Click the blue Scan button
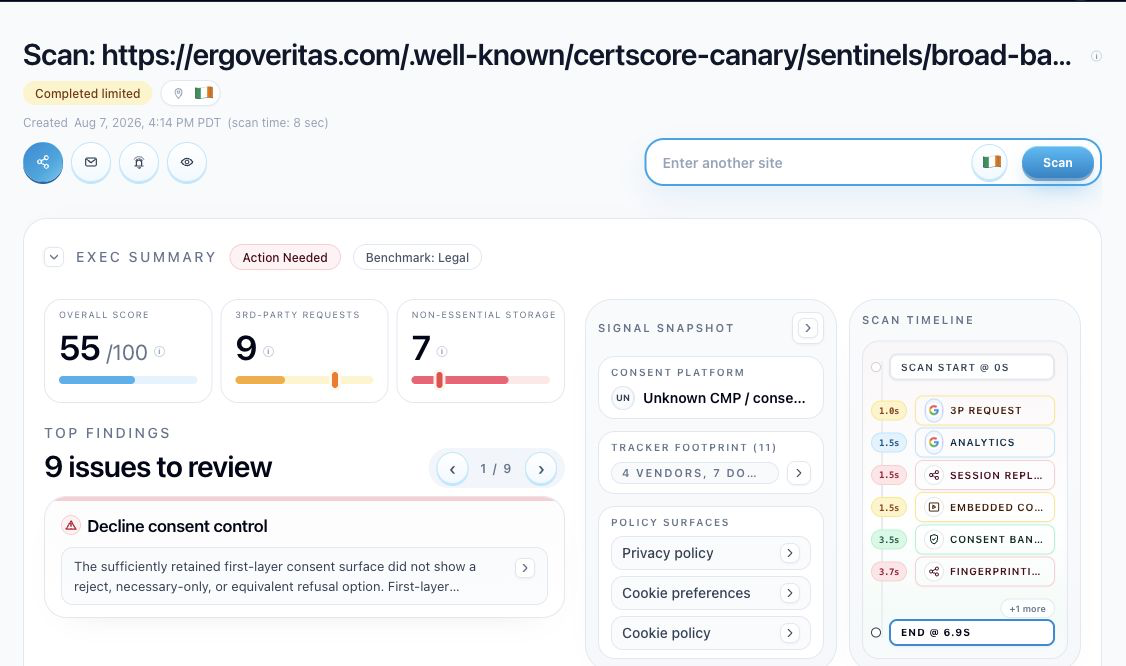 (1057, 162)
